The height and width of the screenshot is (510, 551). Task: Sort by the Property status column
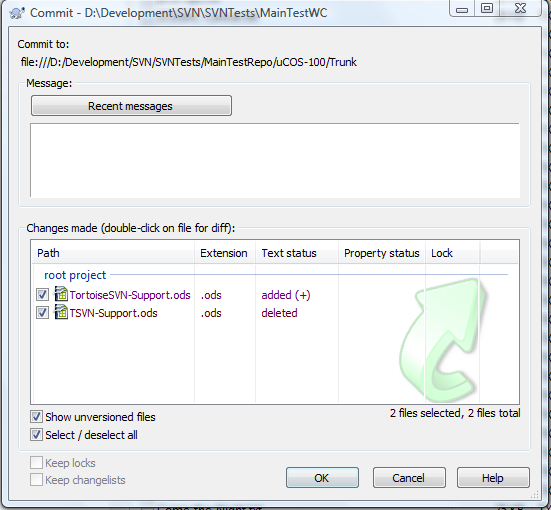(382, 253)
